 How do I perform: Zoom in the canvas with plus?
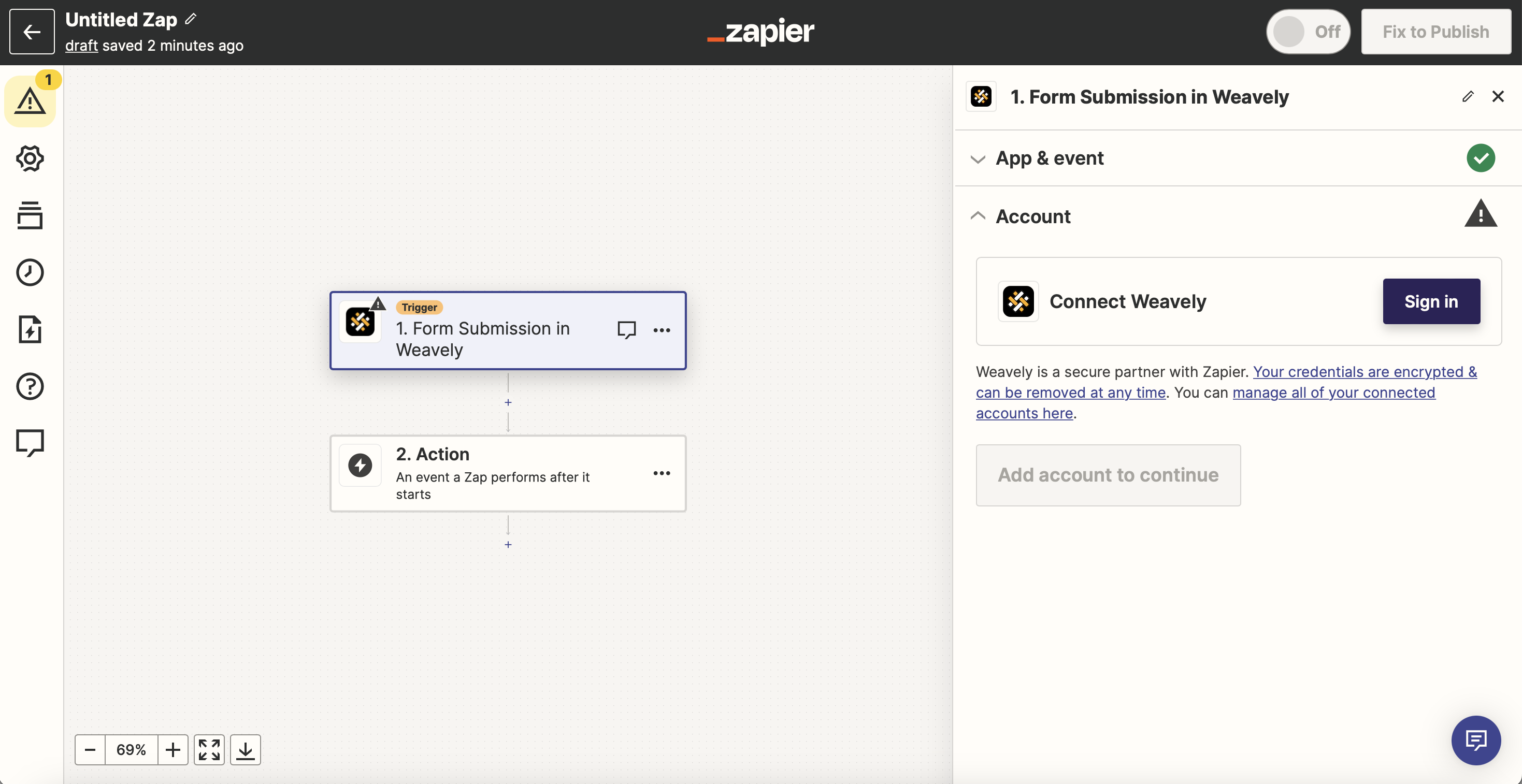click(173, 750)
